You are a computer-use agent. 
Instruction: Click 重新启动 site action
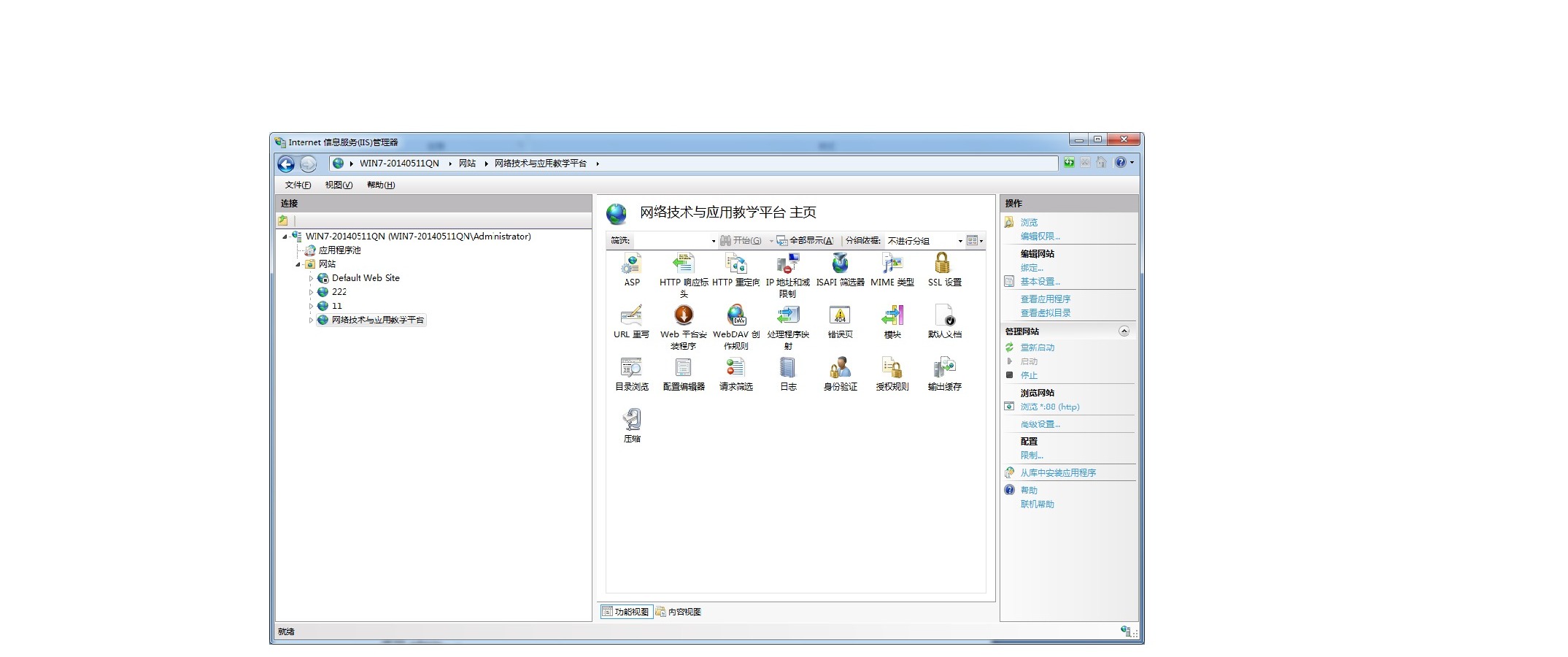click(1038, 347)
